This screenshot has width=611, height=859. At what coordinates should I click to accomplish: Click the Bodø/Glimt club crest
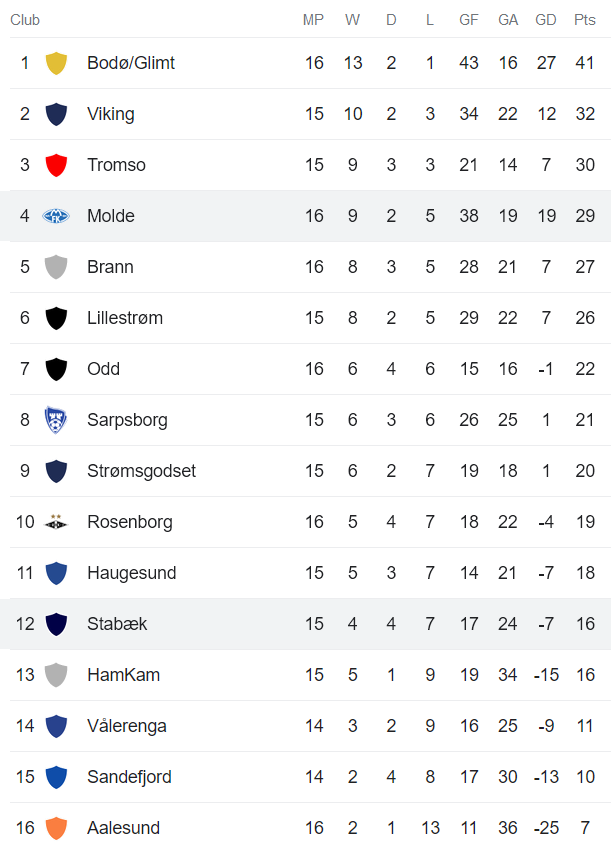59,62
